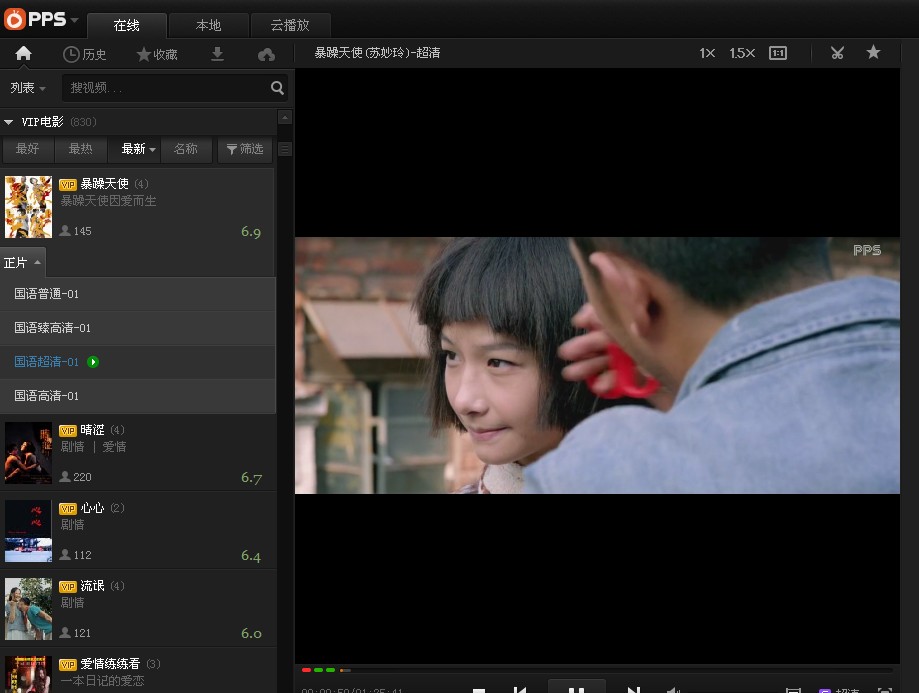Play the 国语高清-01 source

click(138, 396)
